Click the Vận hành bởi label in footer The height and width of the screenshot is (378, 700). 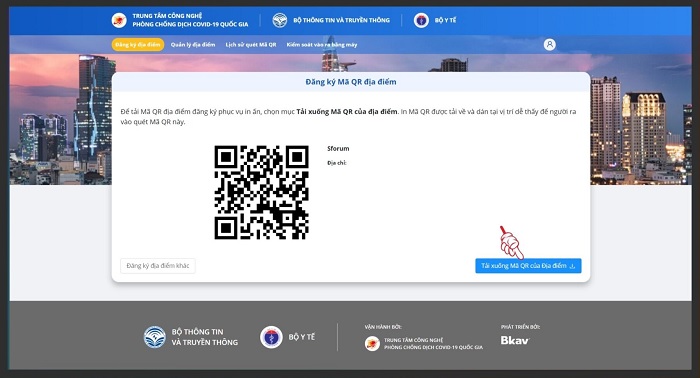pos(383,327)
